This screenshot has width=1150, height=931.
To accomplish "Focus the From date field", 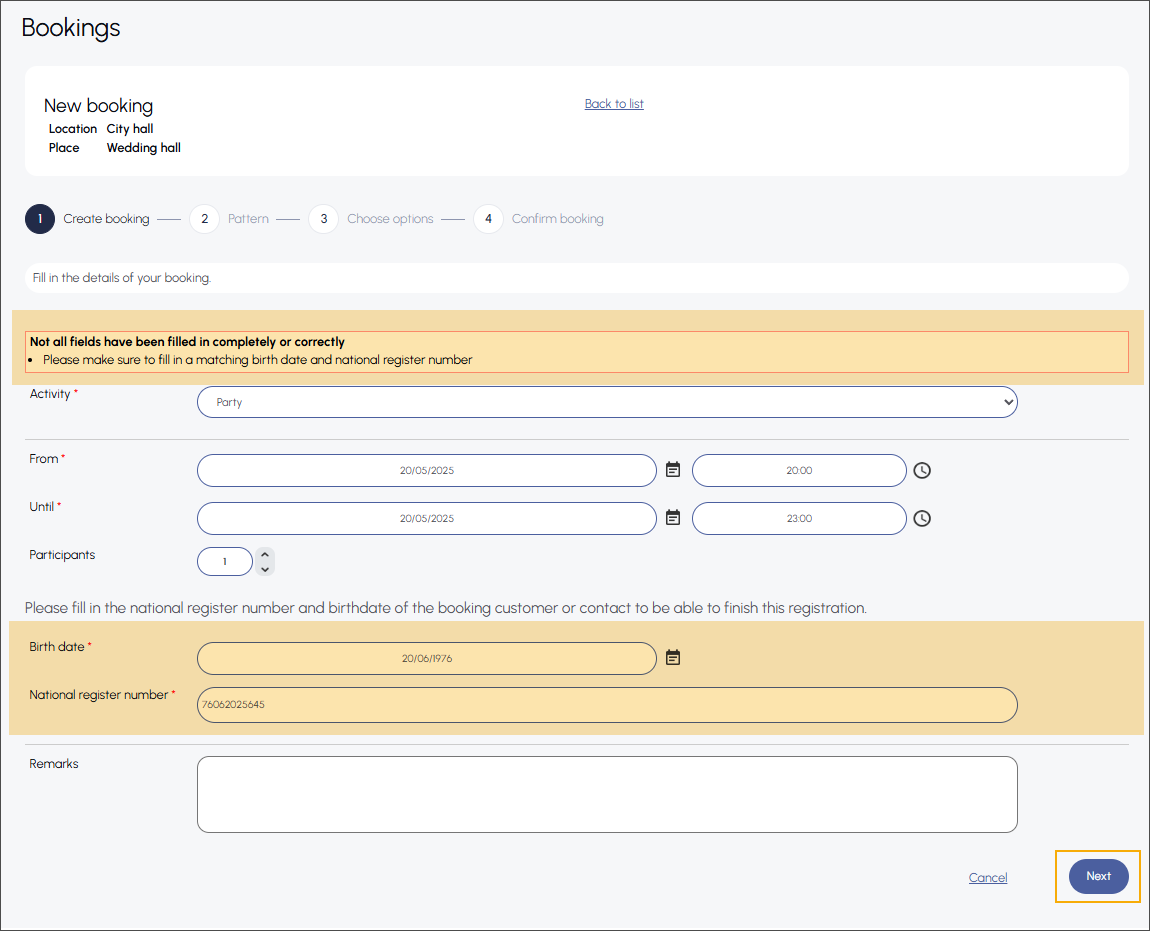I will point(427,470).
